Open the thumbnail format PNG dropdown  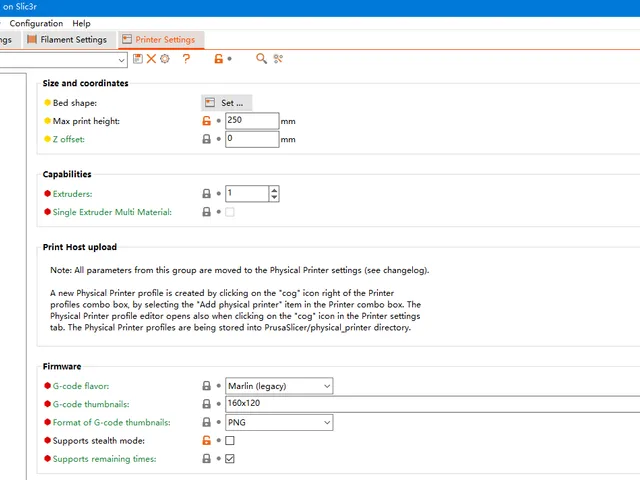coord(279,422)
